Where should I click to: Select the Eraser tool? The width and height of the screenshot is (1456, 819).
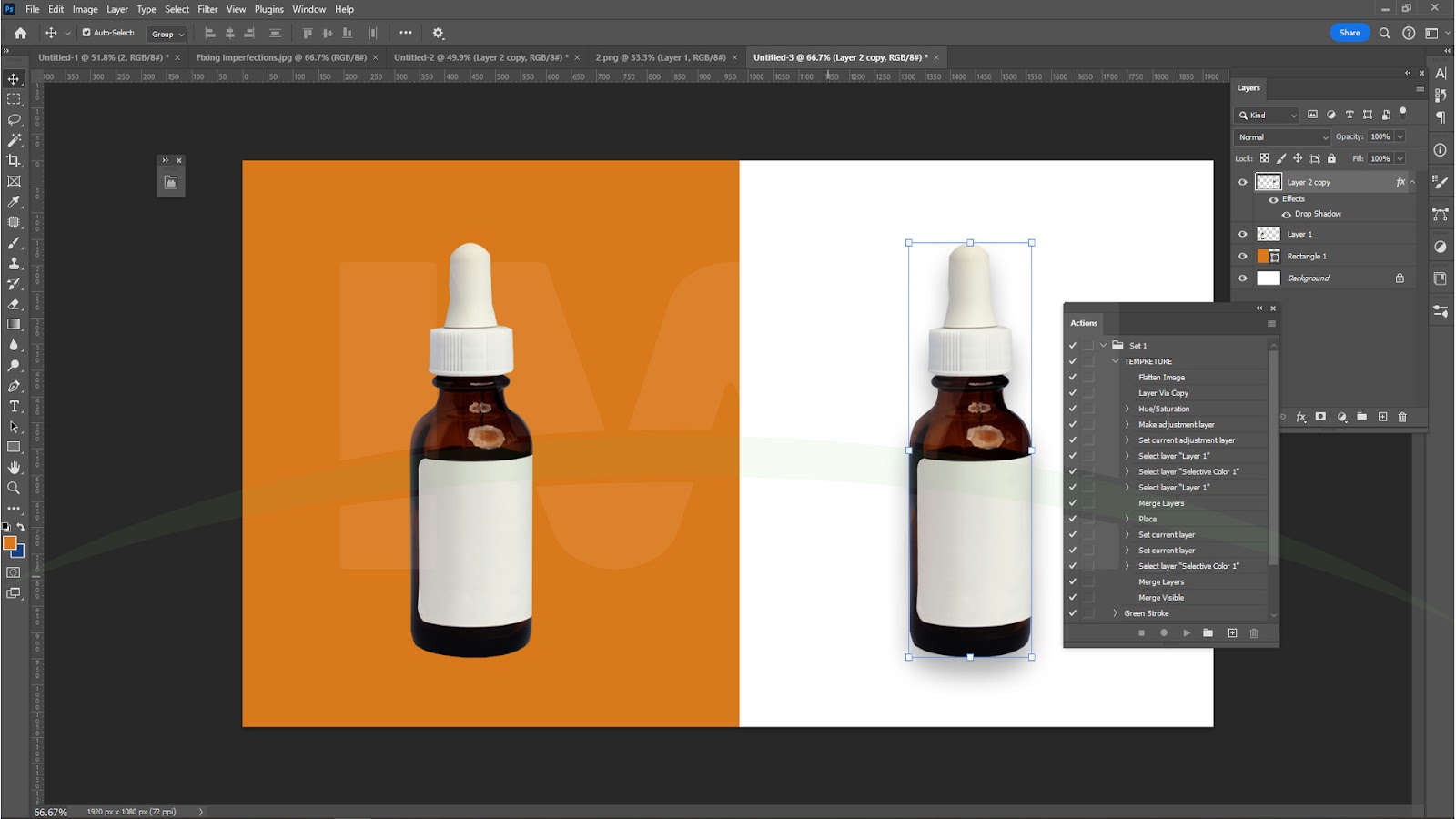pos(14,304)
